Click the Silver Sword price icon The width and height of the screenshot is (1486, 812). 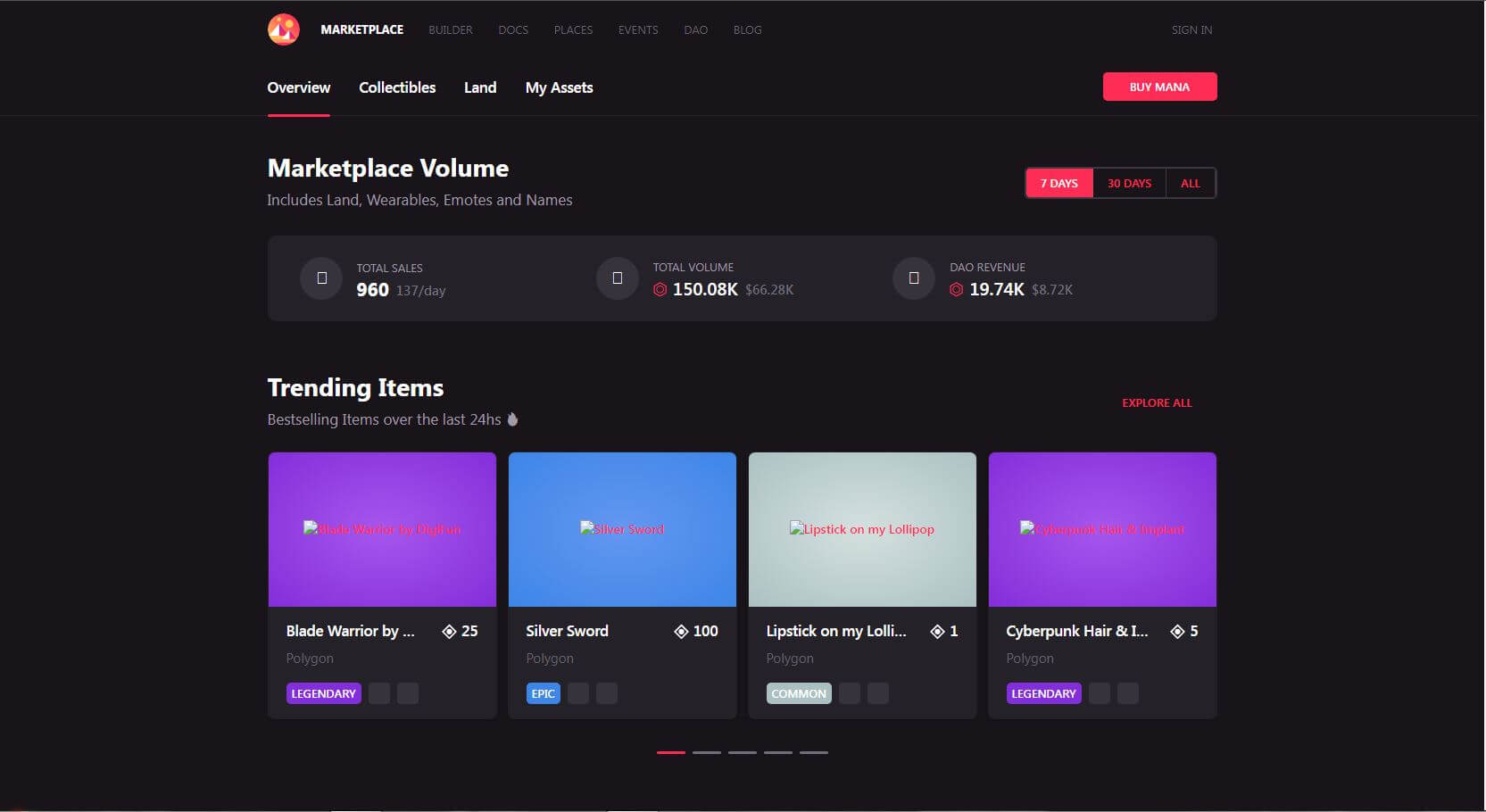681,632
